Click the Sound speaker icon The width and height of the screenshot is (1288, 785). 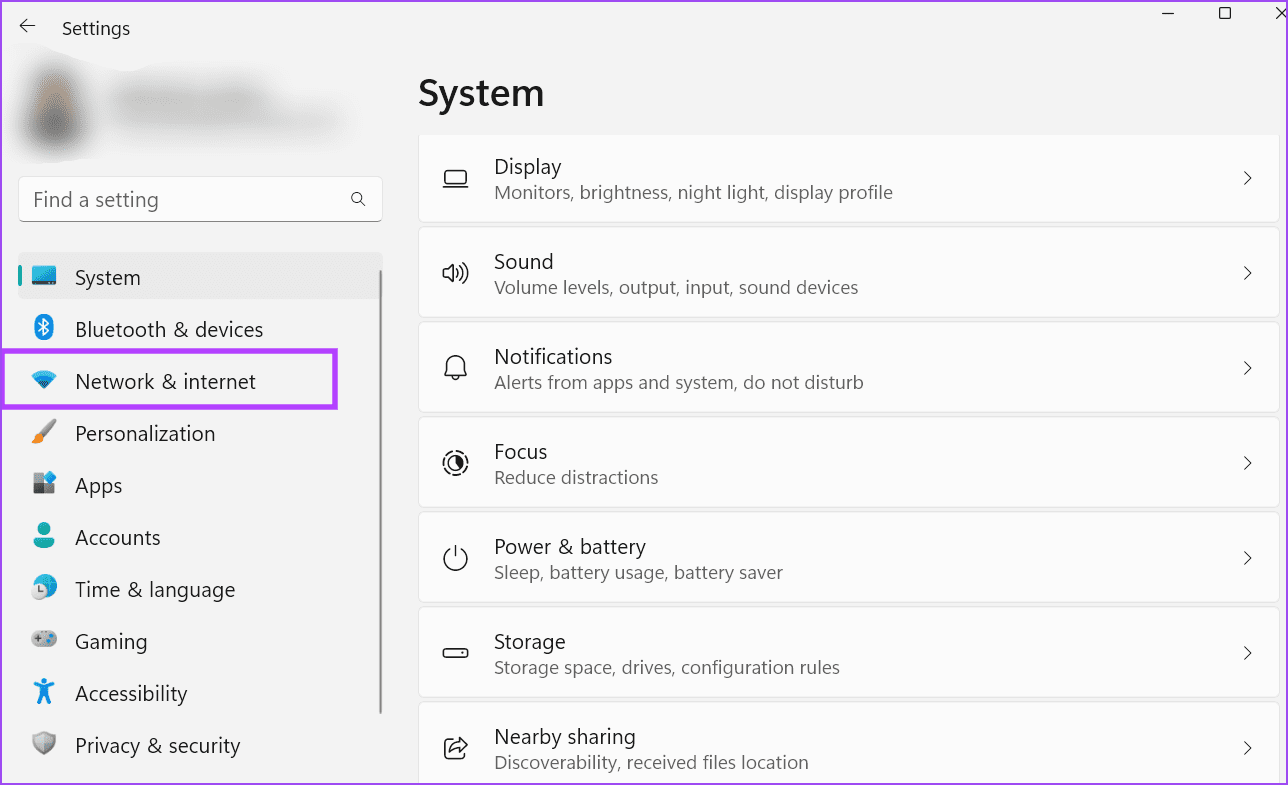[x=455, y=274]
